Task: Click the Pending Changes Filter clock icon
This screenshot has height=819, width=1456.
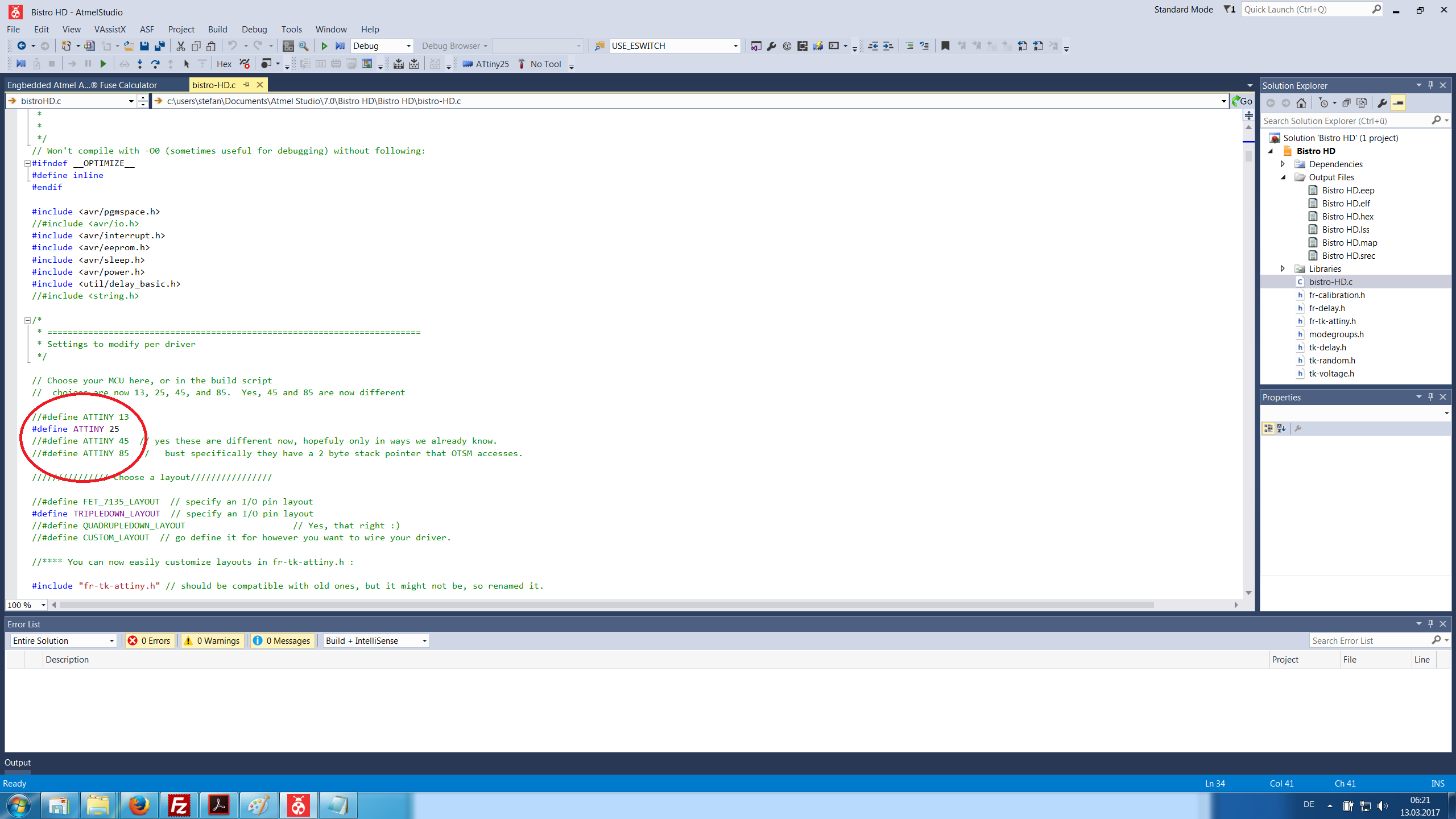Action: point(1323,103)
